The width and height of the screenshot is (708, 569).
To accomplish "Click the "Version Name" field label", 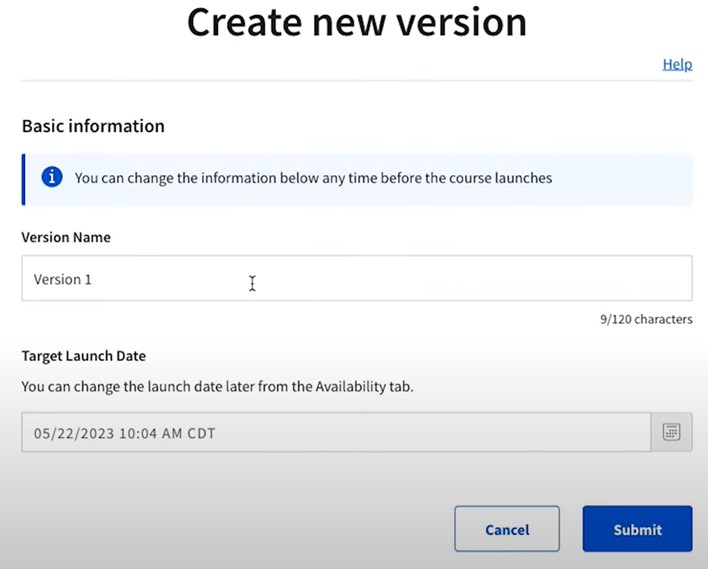I will click(66, 238).
